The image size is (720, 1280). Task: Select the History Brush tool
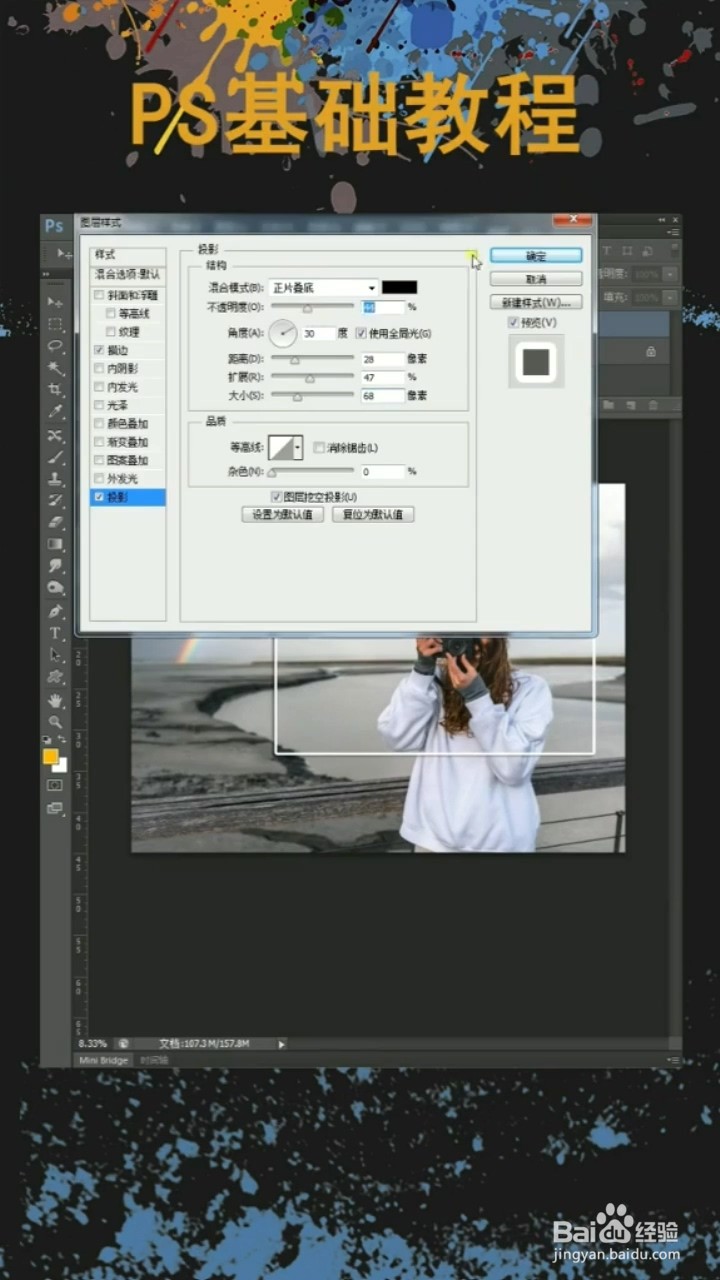(55, 500)
